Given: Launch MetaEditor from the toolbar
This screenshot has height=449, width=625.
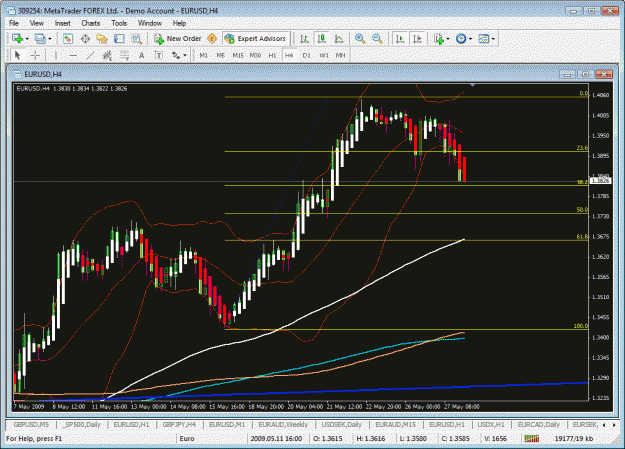Looking at the screenshot, I should tap(212, 39).
